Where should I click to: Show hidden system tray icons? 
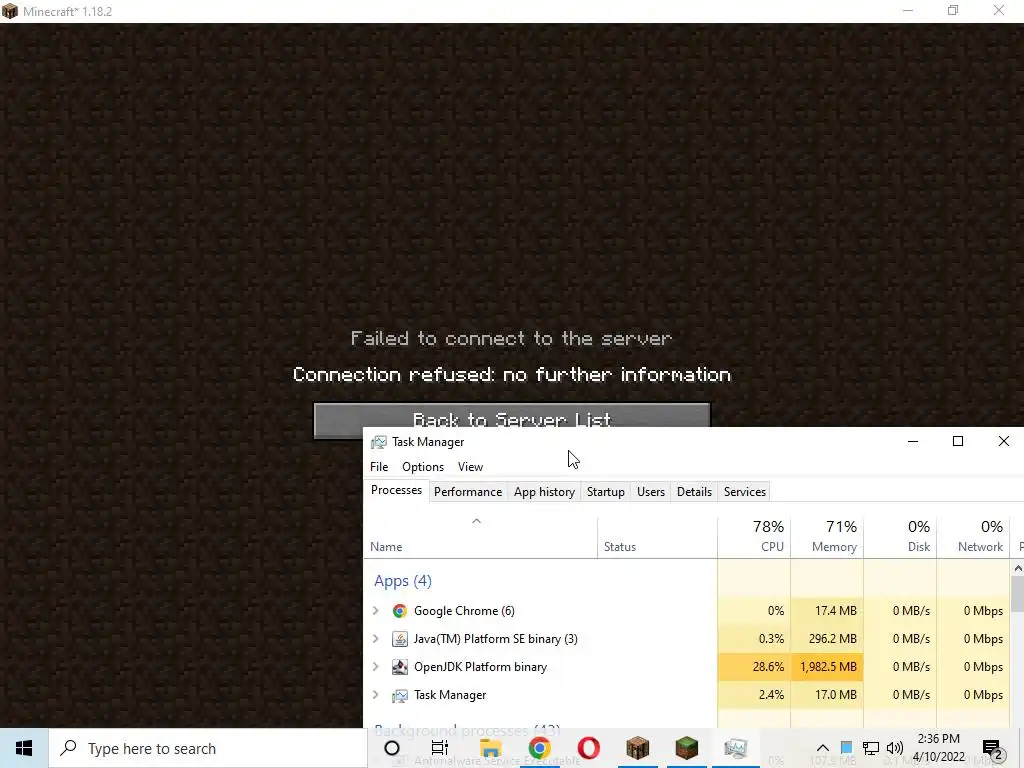click(823, 748)
